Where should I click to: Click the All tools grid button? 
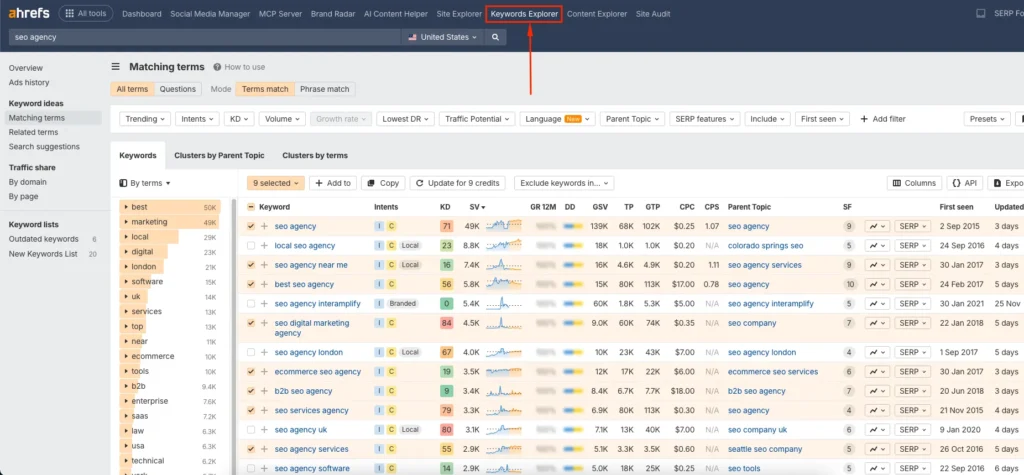(86, 14)
